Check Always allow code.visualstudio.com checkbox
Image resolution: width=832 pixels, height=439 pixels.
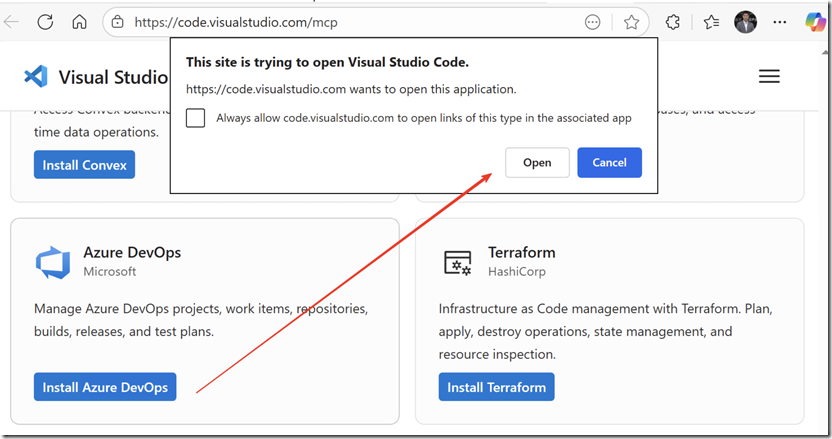[x=195, y=118]
